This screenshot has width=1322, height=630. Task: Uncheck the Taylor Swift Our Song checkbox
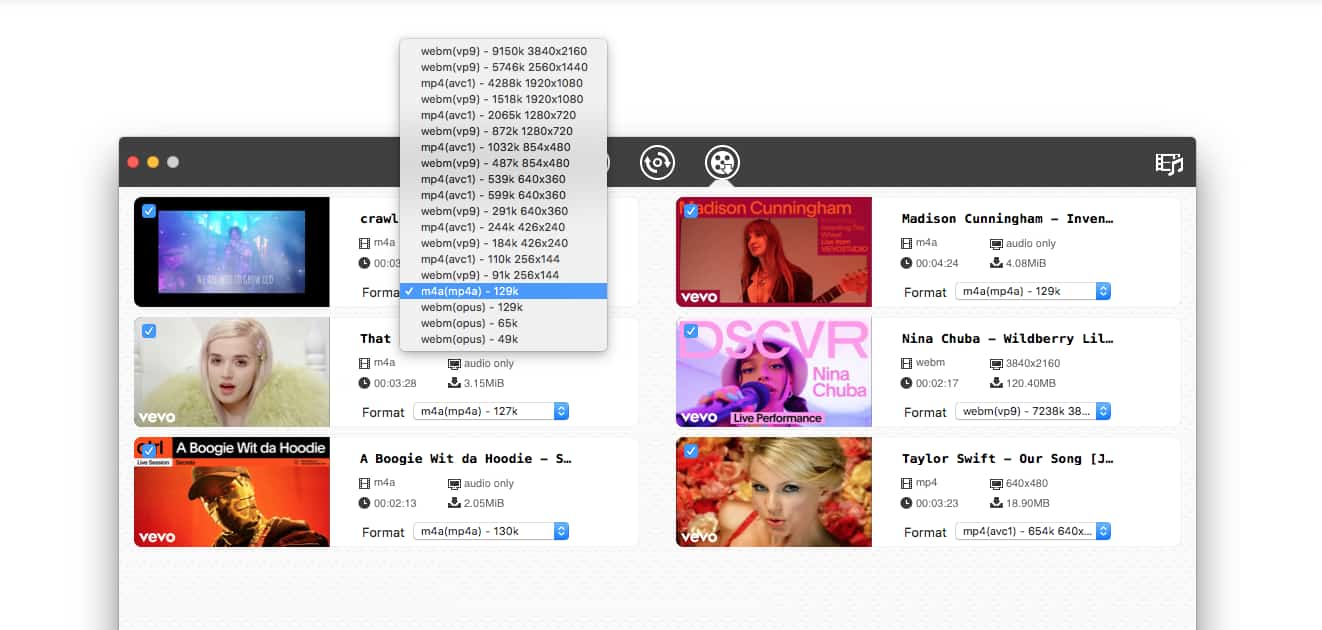pyautogui.click(x=691, y=451)
